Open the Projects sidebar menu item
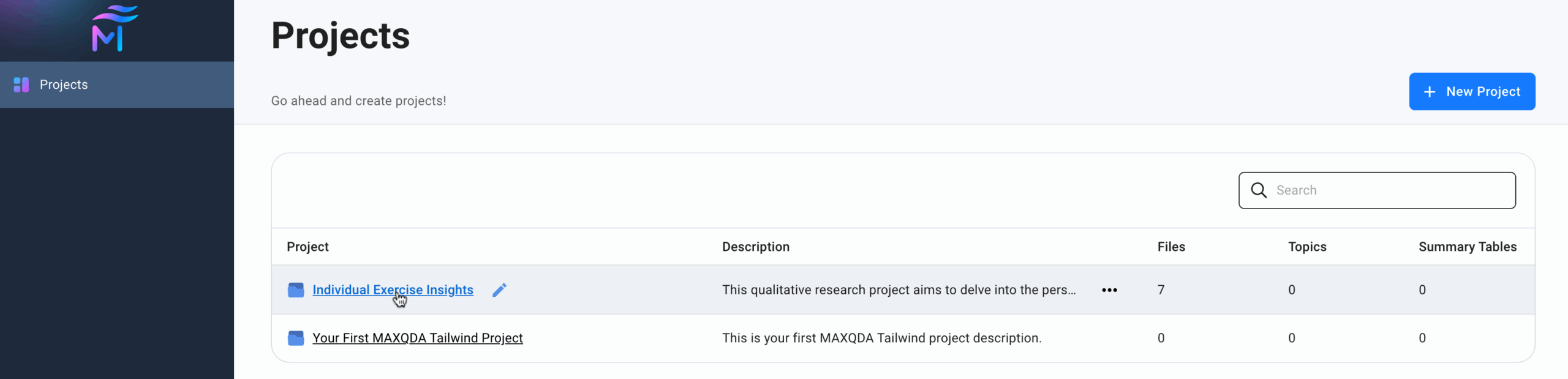1568x379 pixels. click(x=64, y=85)
